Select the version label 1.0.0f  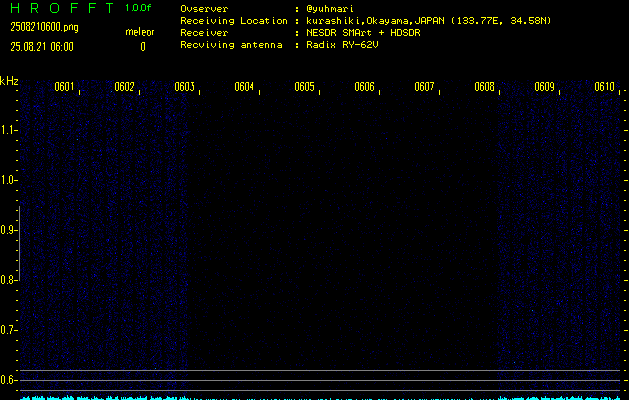pos(138,8)
